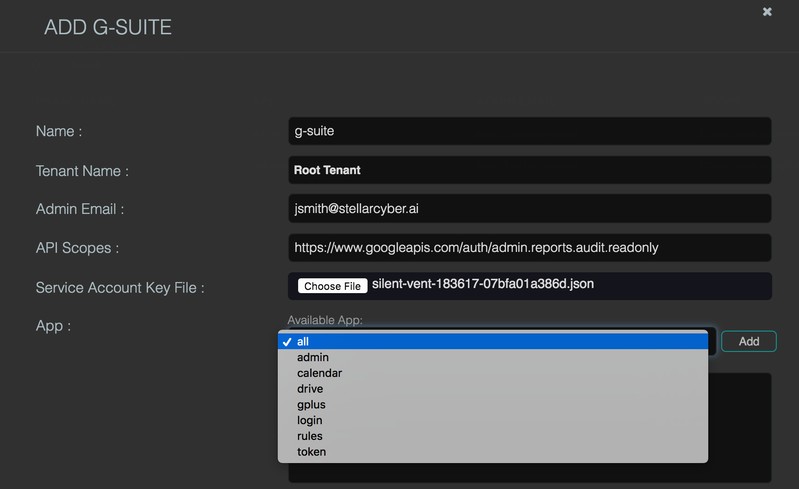Click the selected apps list area

coord(739,428)
